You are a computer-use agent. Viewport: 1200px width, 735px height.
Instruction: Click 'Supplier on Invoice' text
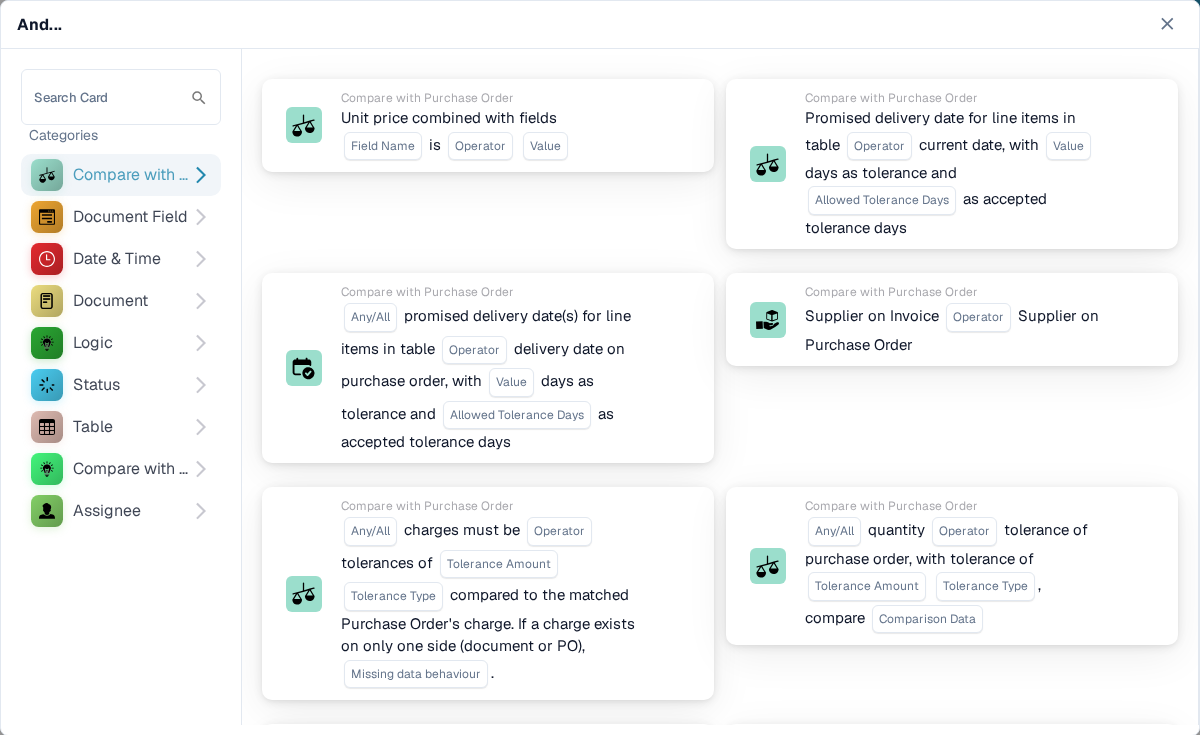872,316
